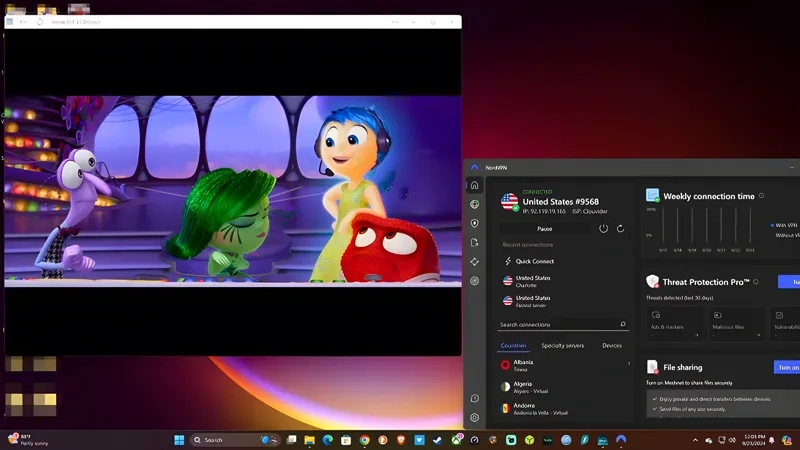This screenshot has width=800, height=450.
Task: Click Quick Connect in recent connections
Action: (534, 261)
